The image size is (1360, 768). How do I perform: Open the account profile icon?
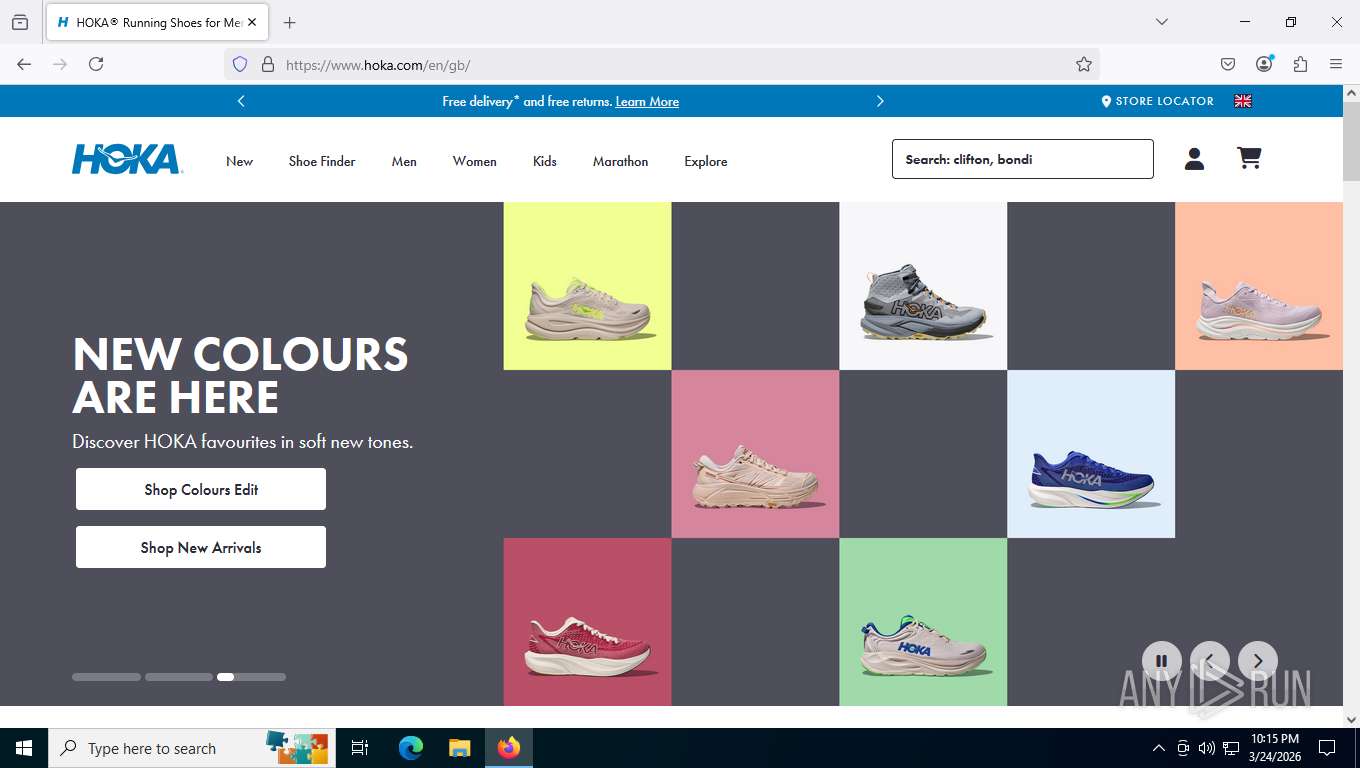[1194, 159]
